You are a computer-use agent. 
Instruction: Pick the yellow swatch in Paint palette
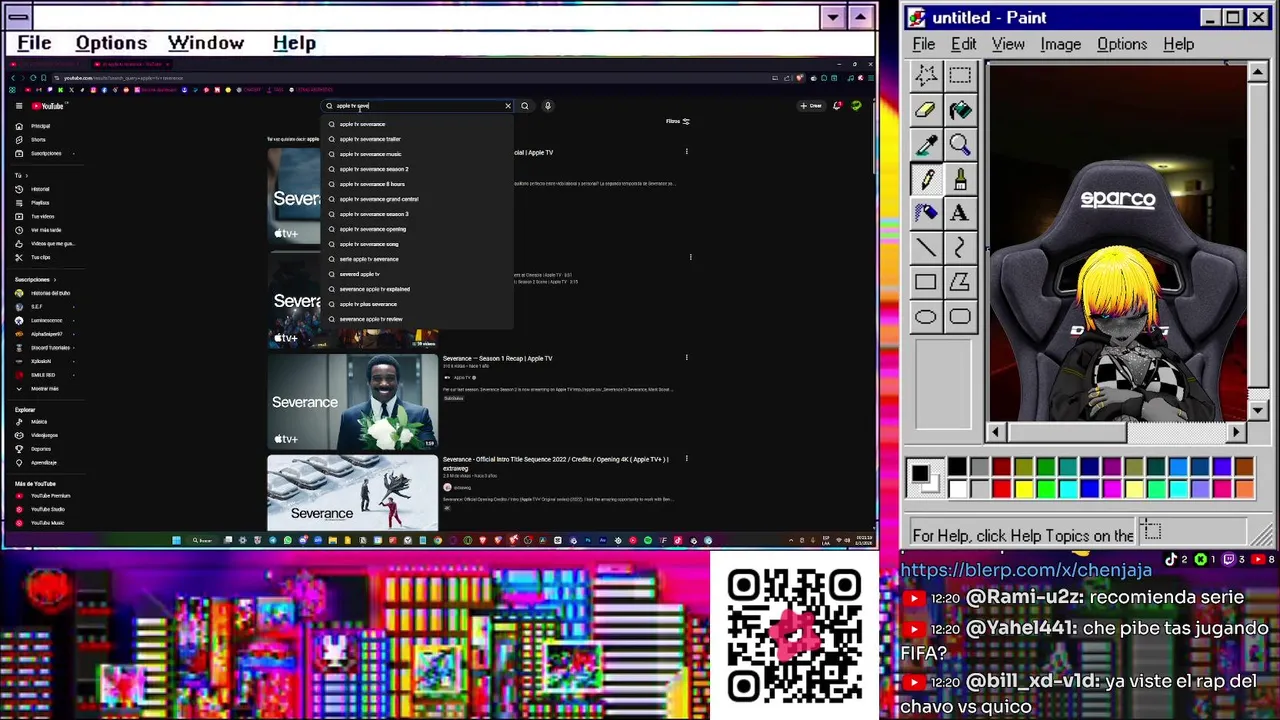1023,489
